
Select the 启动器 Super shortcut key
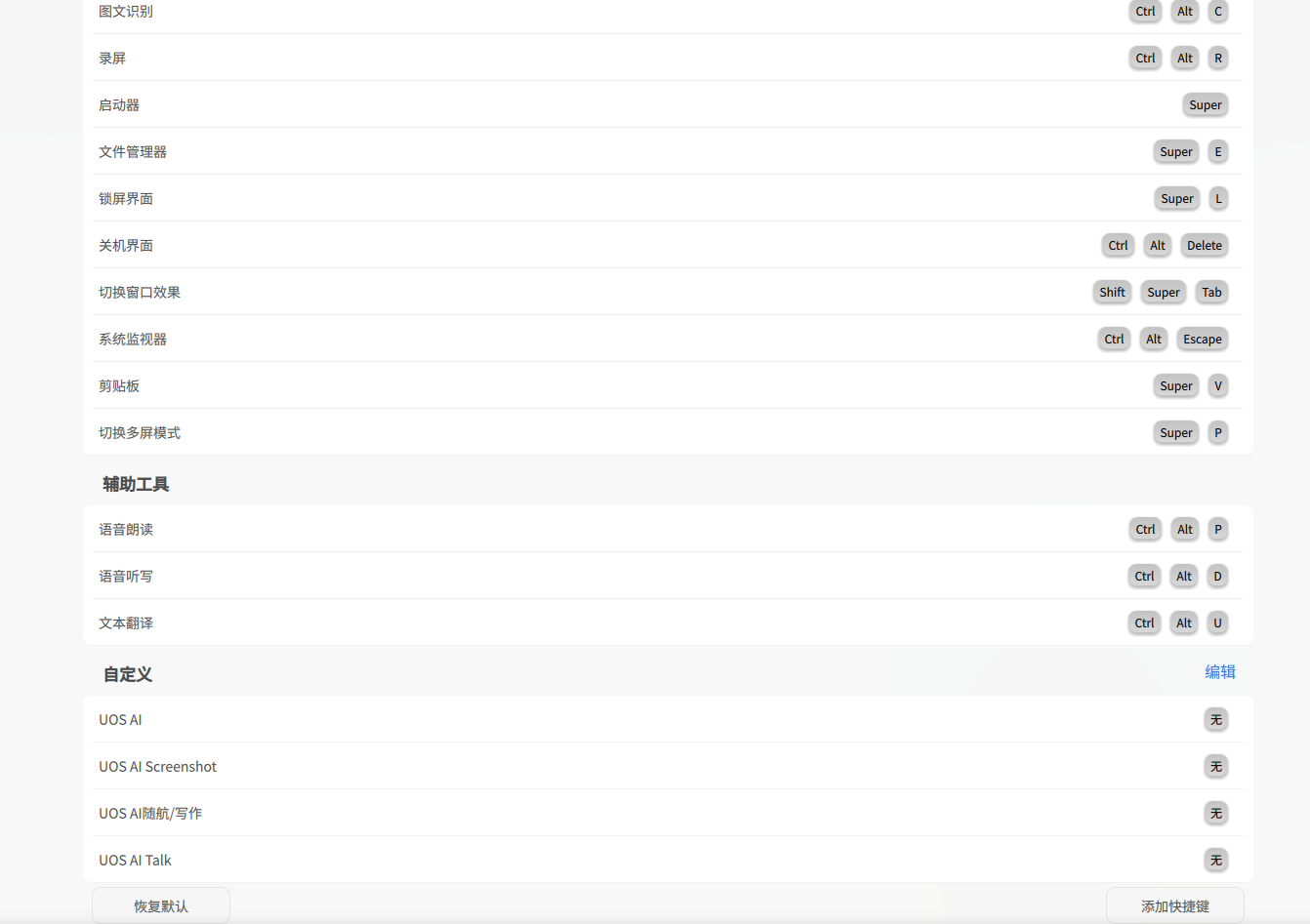tap(1206, 104)
